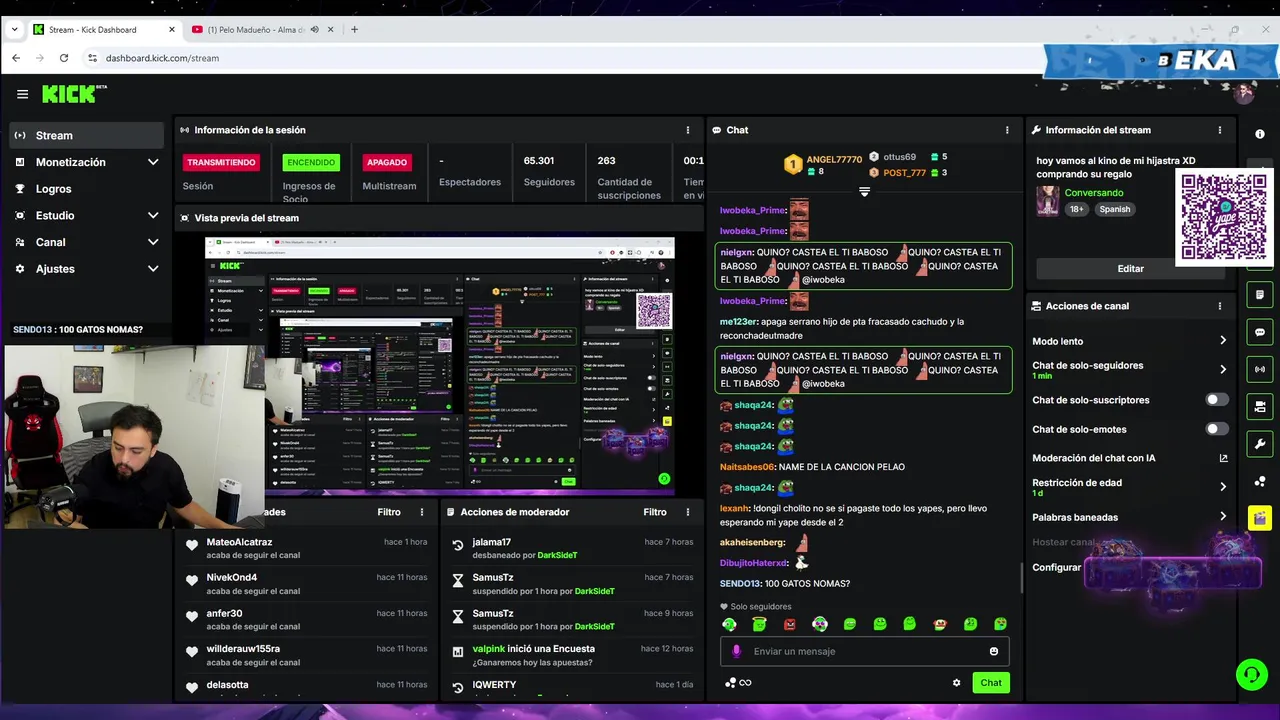Click the MateoAlcatraz follower entry

(307, 548)
